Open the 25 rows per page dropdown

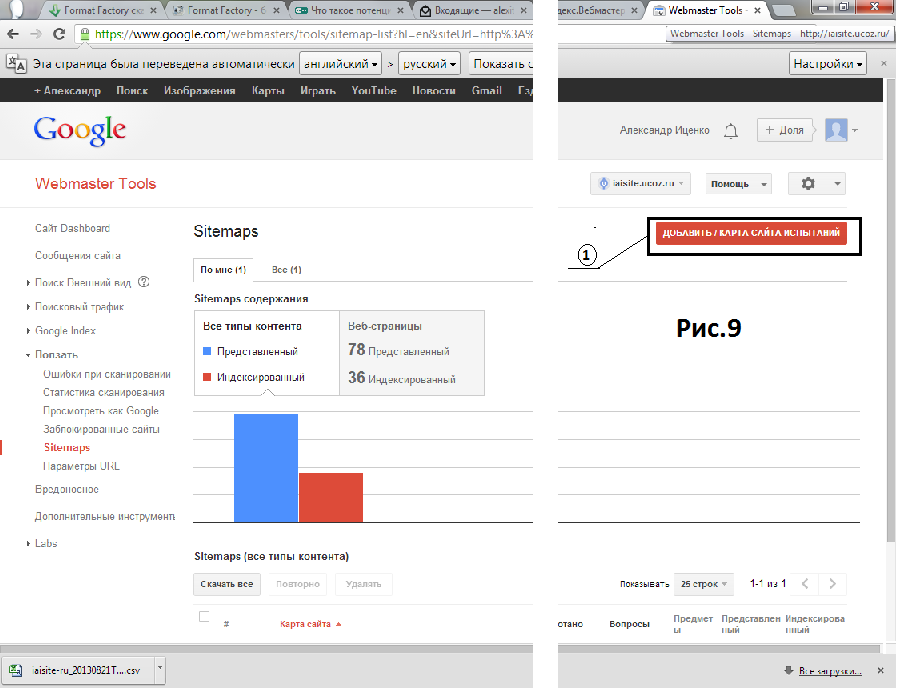click(704, 584)
